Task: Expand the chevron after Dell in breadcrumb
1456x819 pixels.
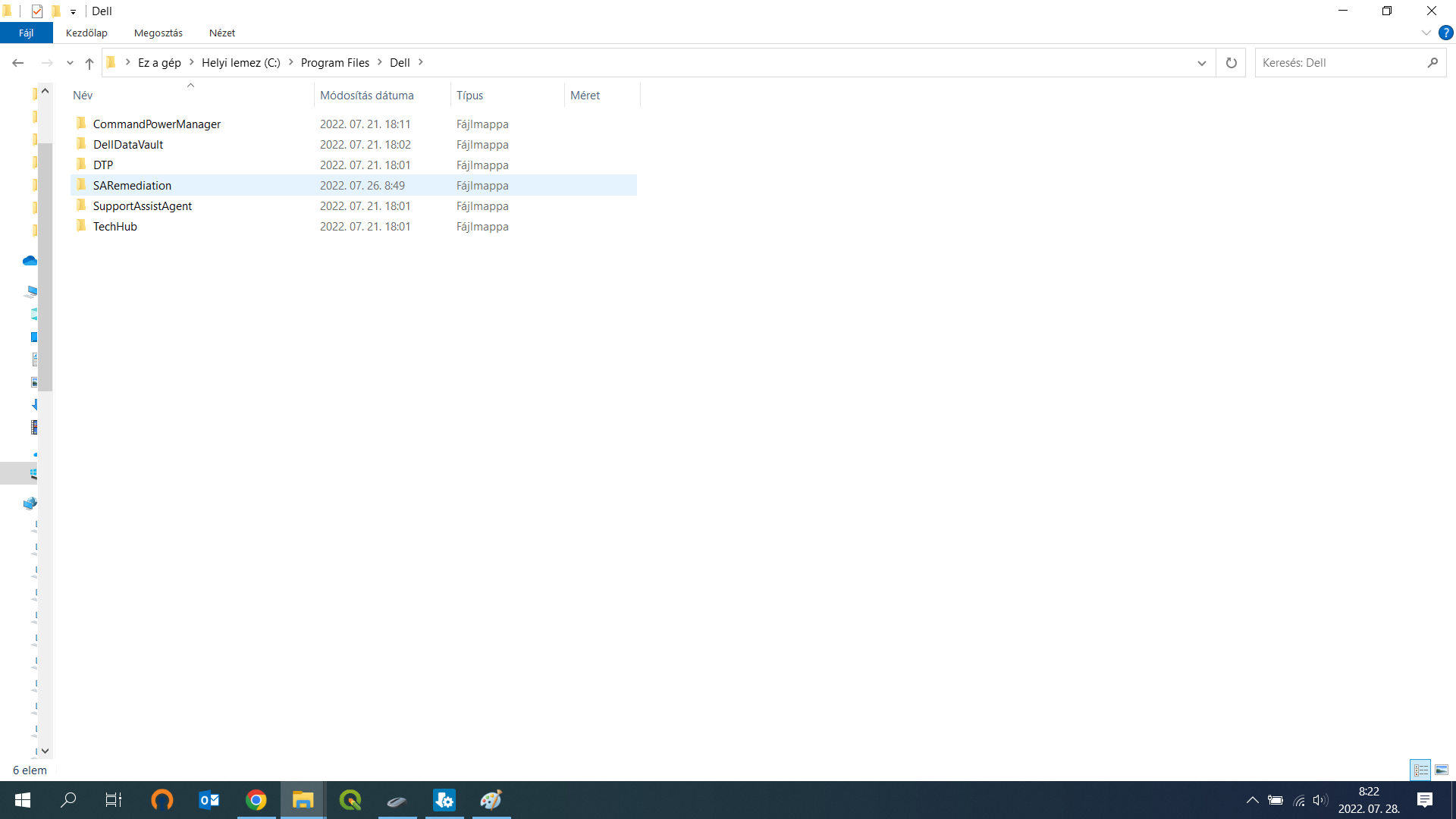Action: click(421, 62)
